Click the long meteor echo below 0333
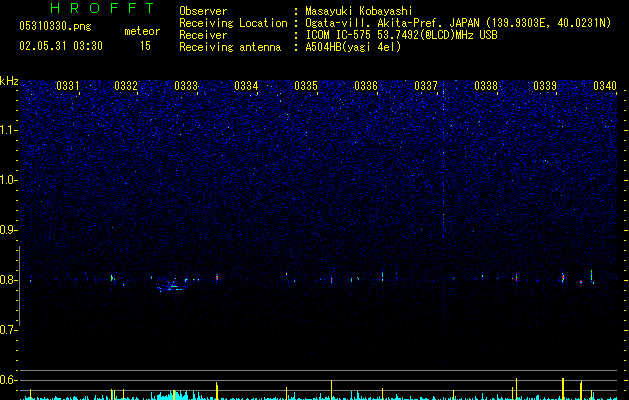The image size is (629, 400). click(172, 287)
